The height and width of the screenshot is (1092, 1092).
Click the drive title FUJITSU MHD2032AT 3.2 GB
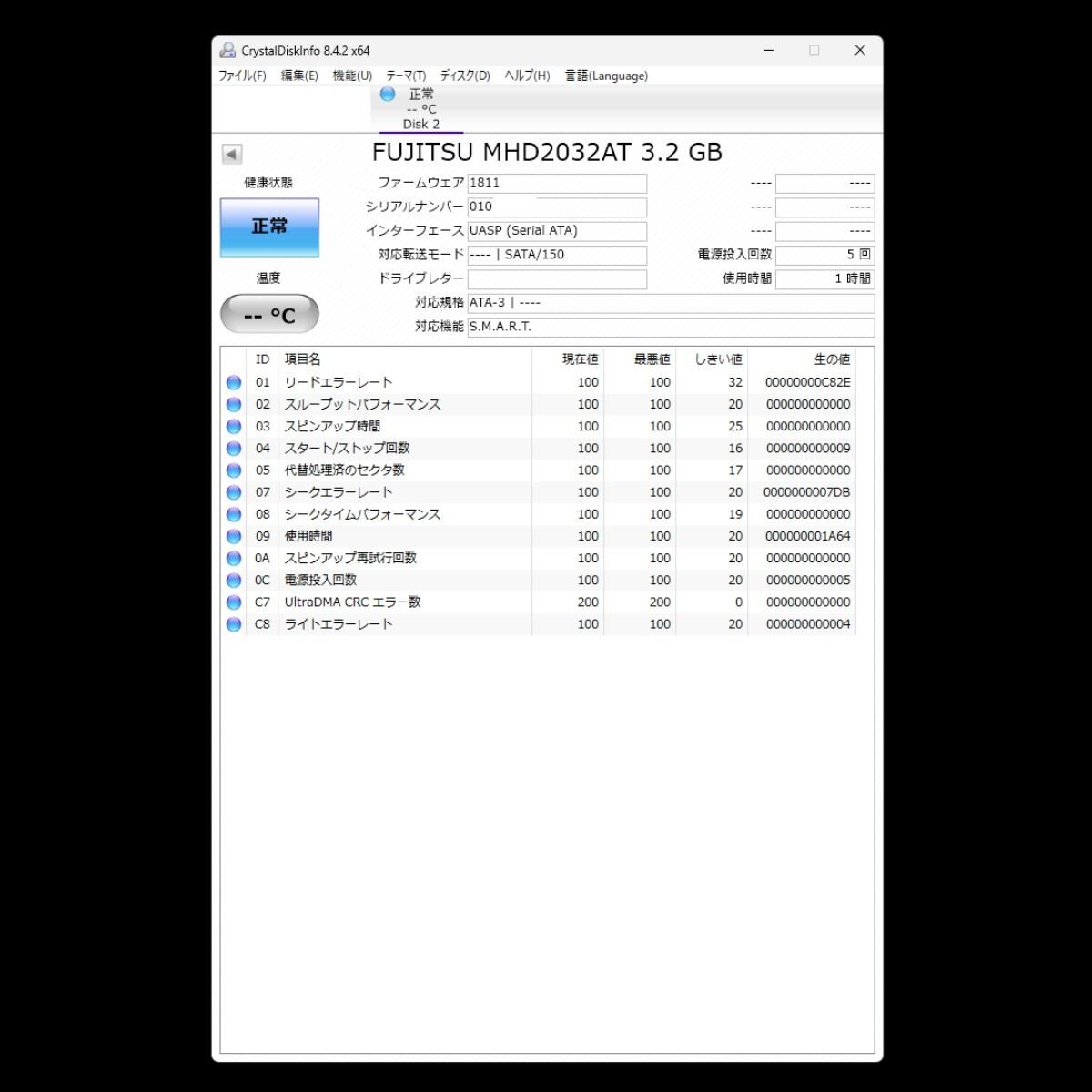point(547,152)
